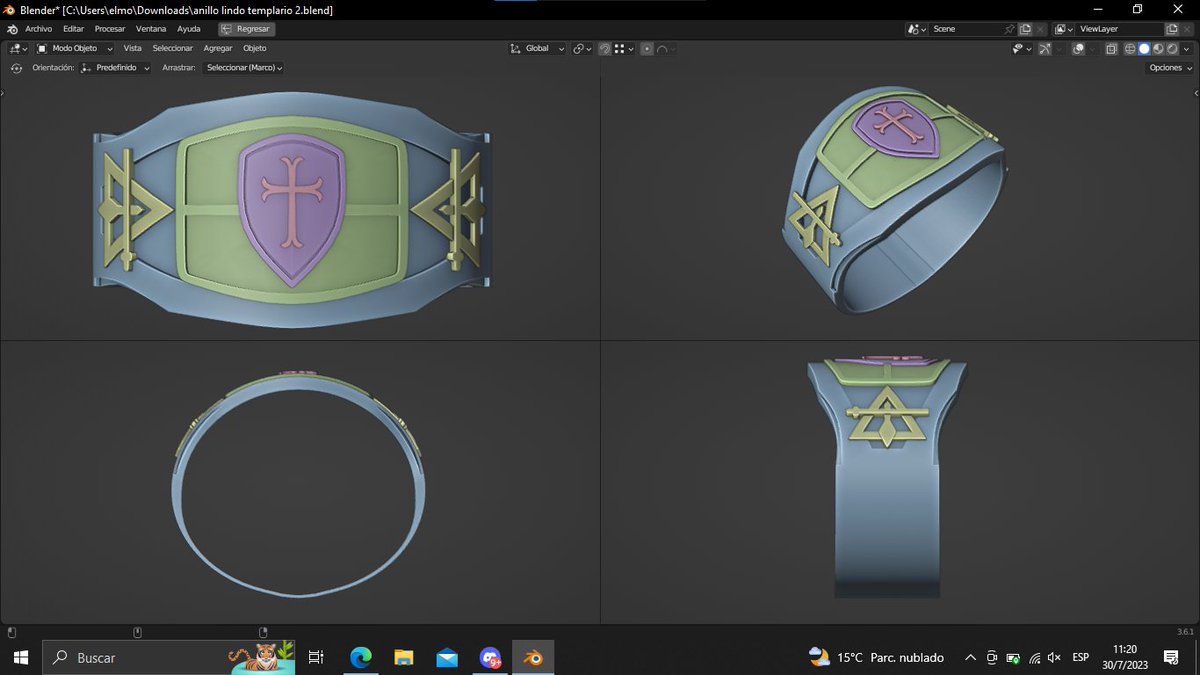This screenshot has height=675, width=1200.
Task: Toggle proportional editing
Action: 646,48
